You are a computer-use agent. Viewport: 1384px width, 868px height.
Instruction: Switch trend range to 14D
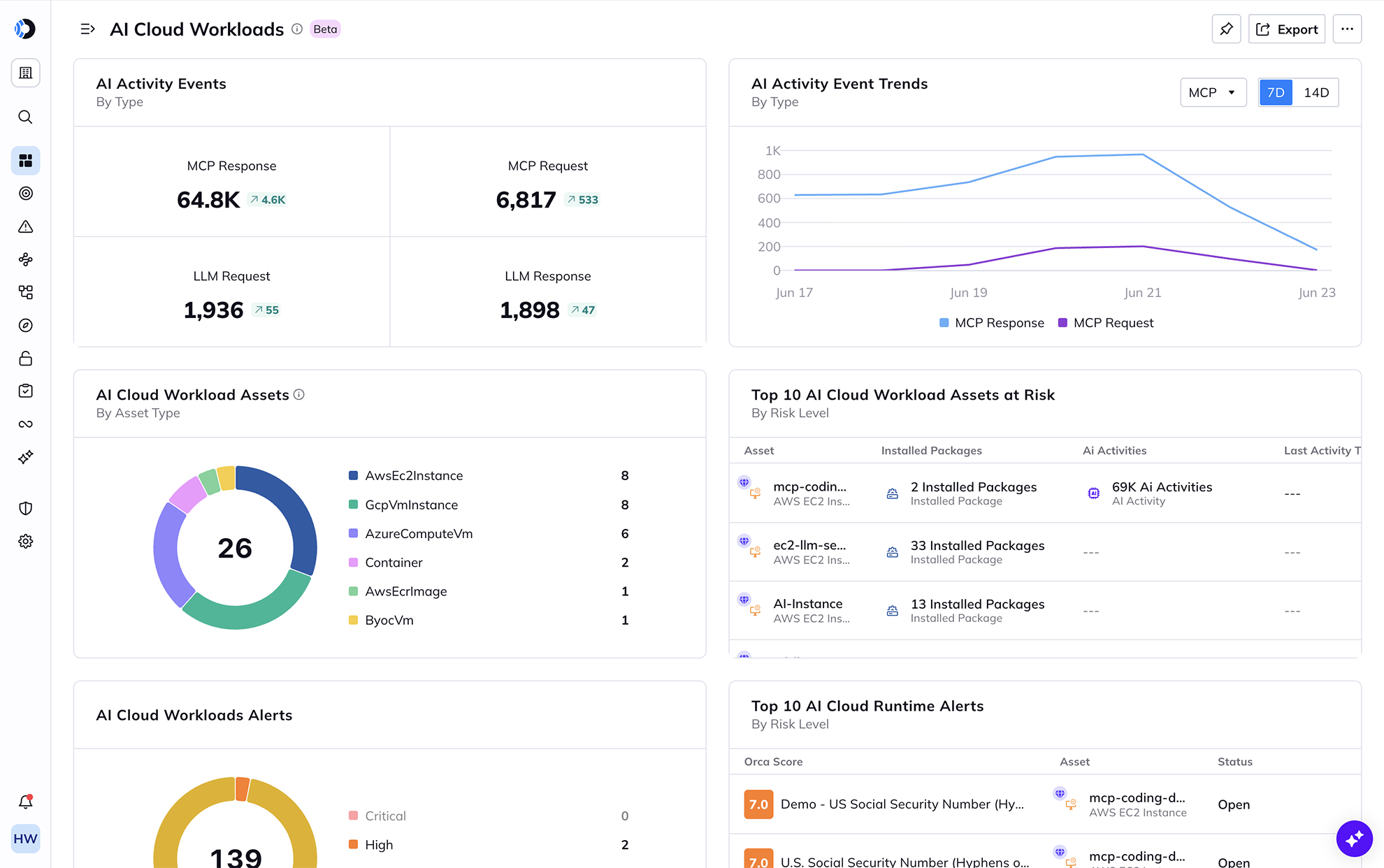(x=1316, y=92)
